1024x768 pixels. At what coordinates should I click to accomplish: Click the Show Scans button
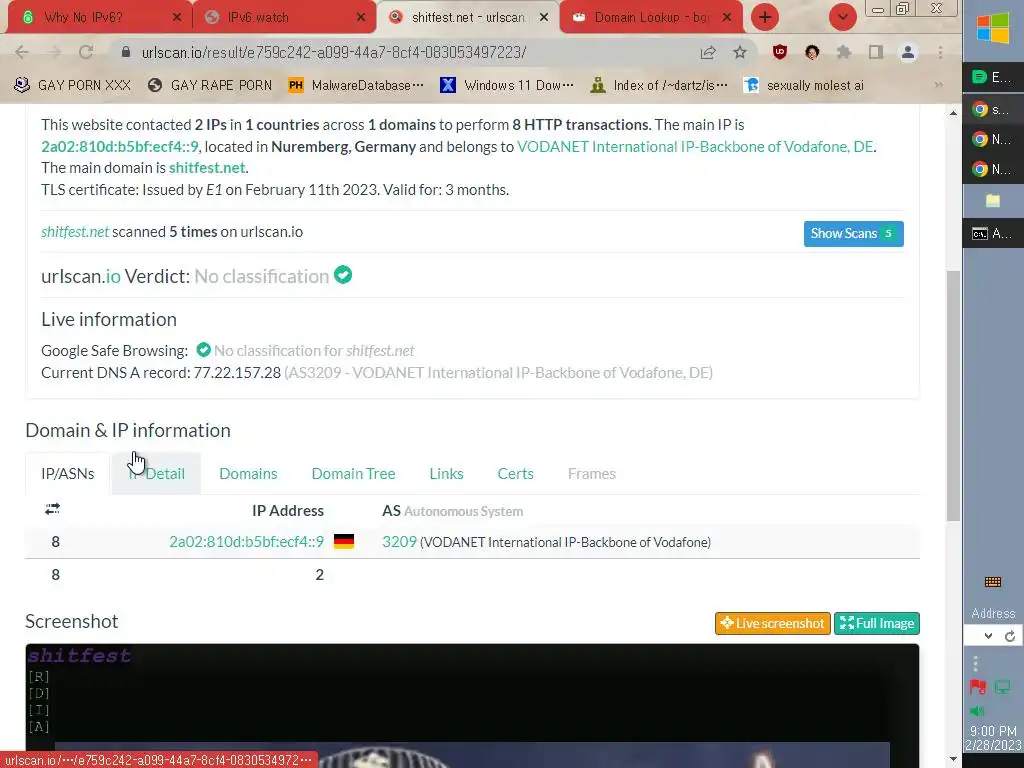pos(854,234)
